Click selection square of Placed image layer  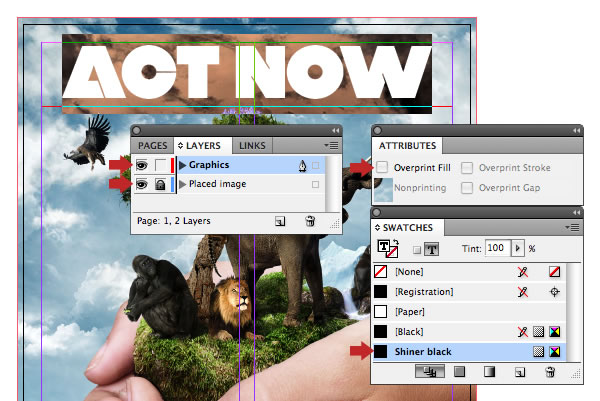[x=315, y=184]
